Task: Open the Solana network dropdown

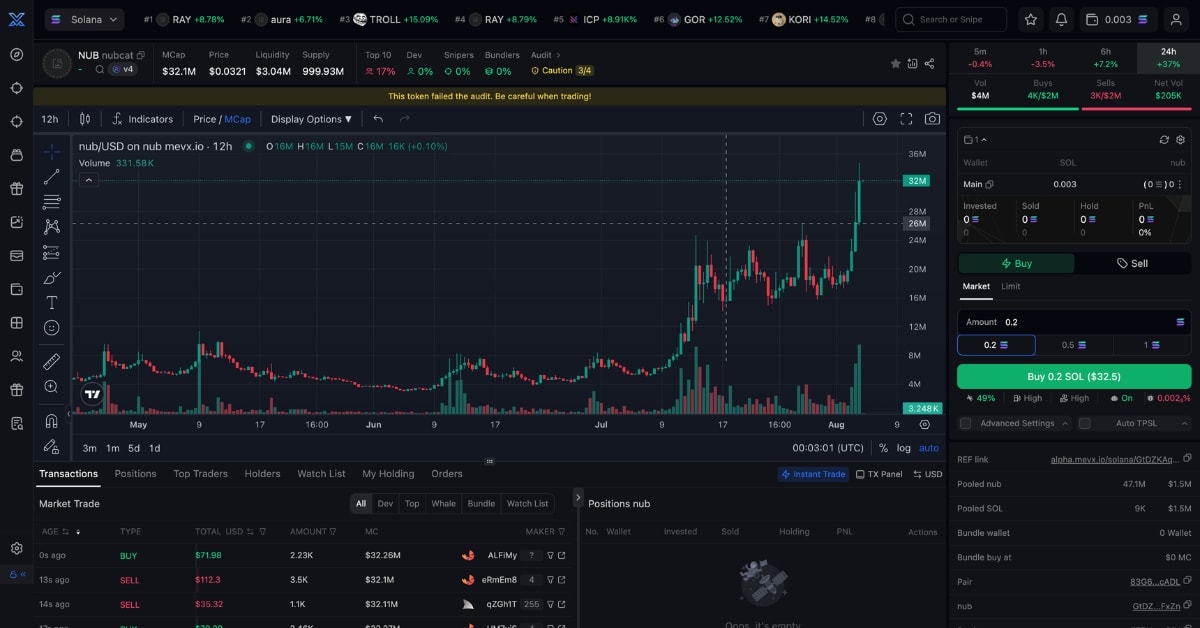Action: (84, 19)
